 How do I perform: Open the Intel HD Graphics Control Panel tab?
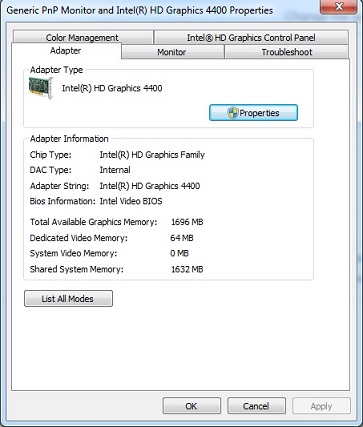[251, 37]
